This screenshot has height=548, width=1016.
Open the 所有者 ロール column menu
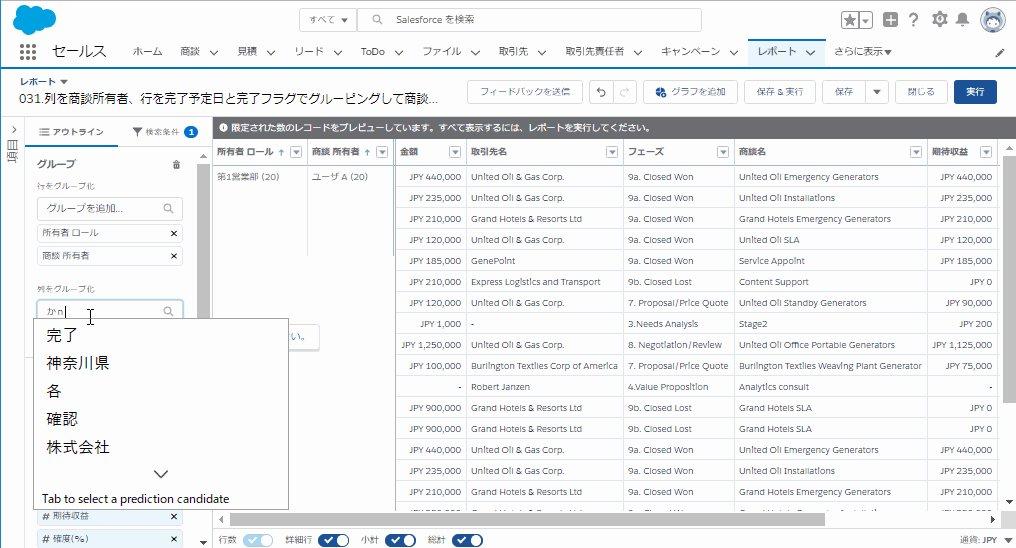[x=296, y=152]
